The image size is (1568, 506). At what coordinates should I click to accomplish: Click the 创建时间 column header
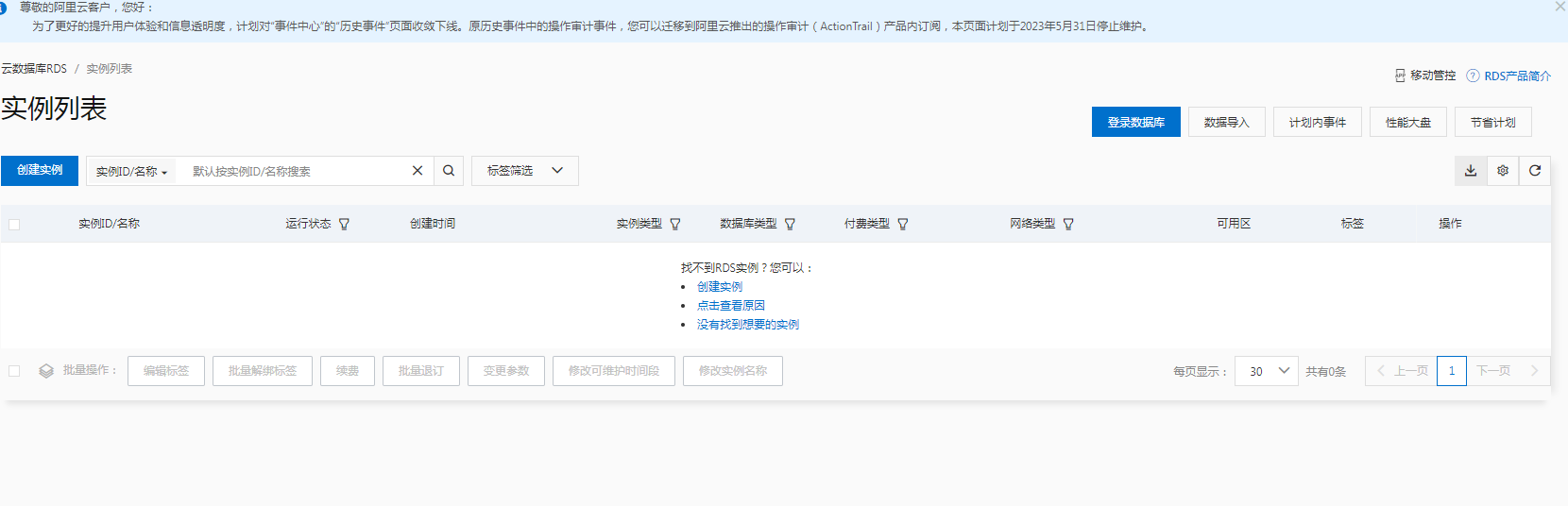pyautogui.click(x=433, y=224)
